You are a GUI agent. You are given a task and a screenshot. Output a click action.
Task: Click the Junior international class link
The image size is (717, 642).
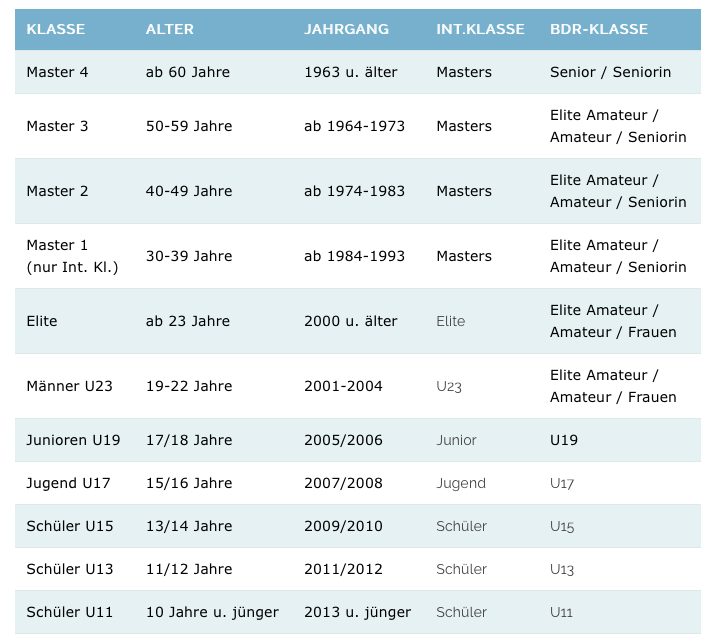pyautogui.click(x=456, y=440)
